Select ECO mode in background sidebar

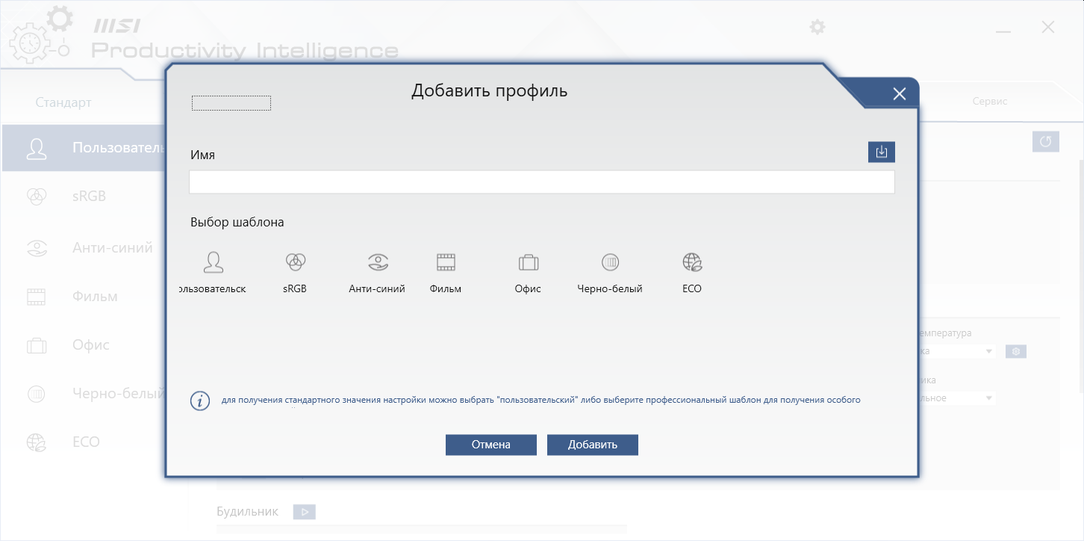tap(83, 442)
